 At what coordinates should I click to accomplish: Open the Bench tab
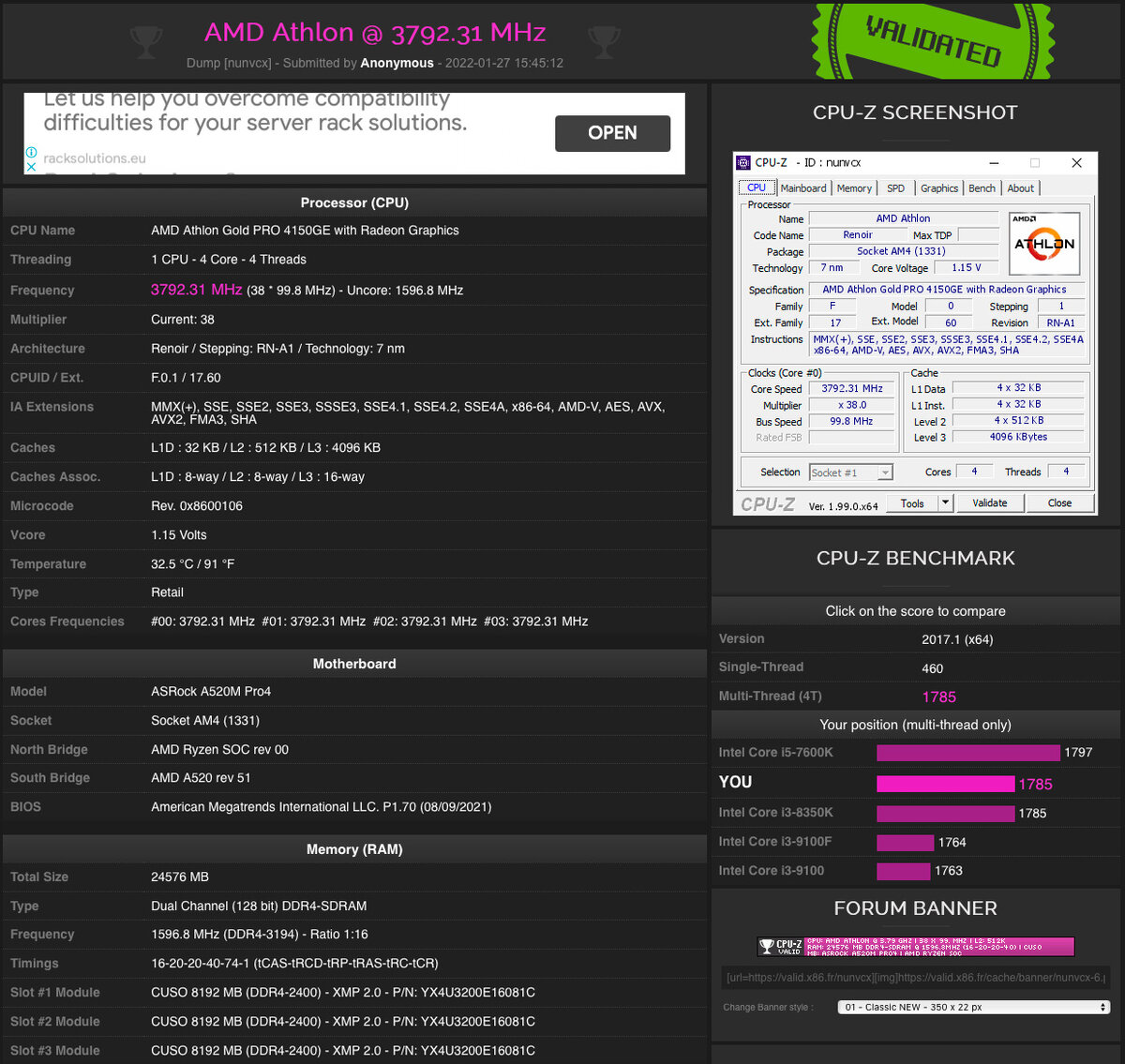tap(982, 188)
